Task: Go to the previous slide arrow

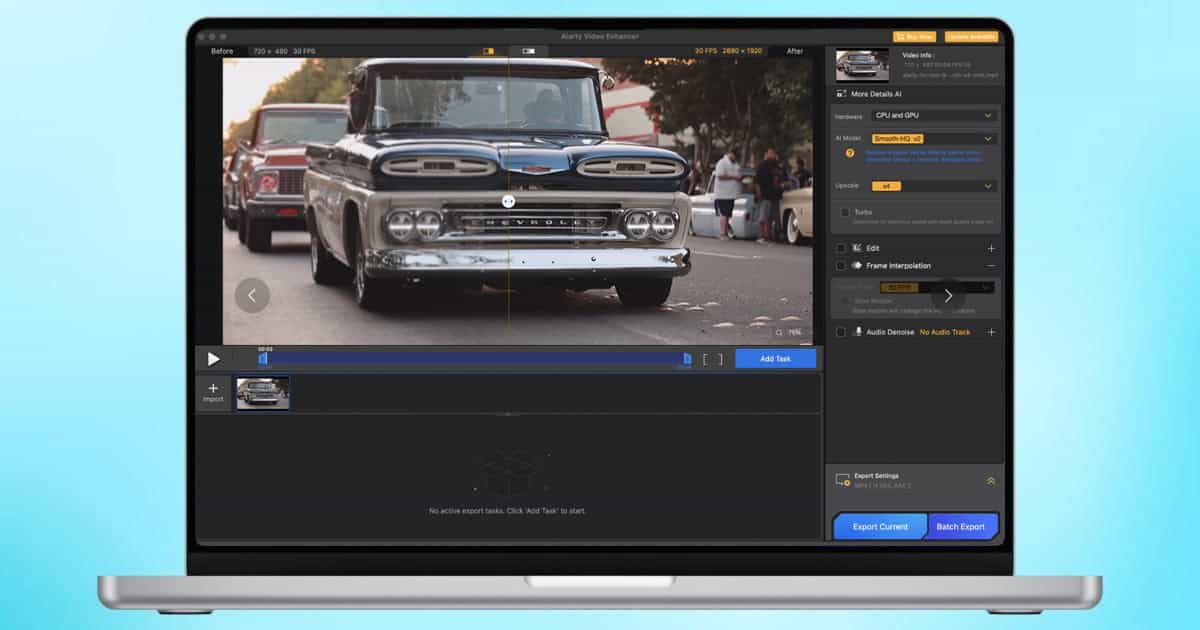Action: click(252, 295)
